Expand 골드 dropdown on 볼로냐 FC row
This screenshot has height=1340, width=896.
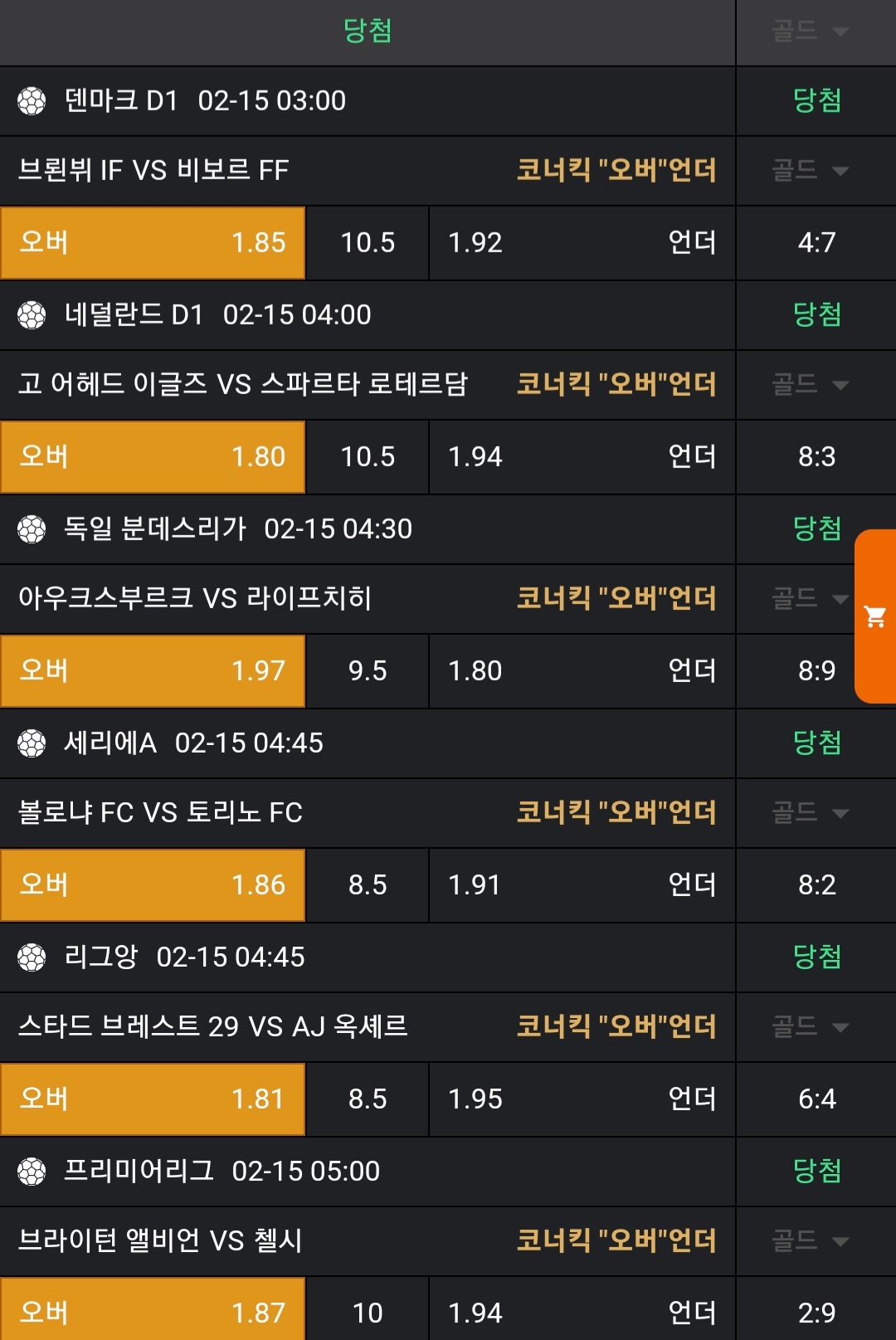tap(811, 813)
